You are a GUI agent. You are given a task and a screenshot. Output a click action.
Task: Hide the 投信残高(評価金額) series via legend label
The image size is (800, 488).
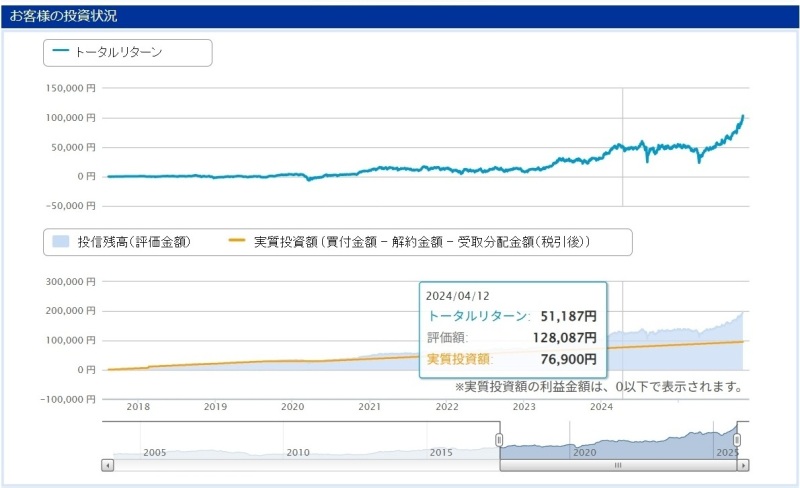pos(134,242)
